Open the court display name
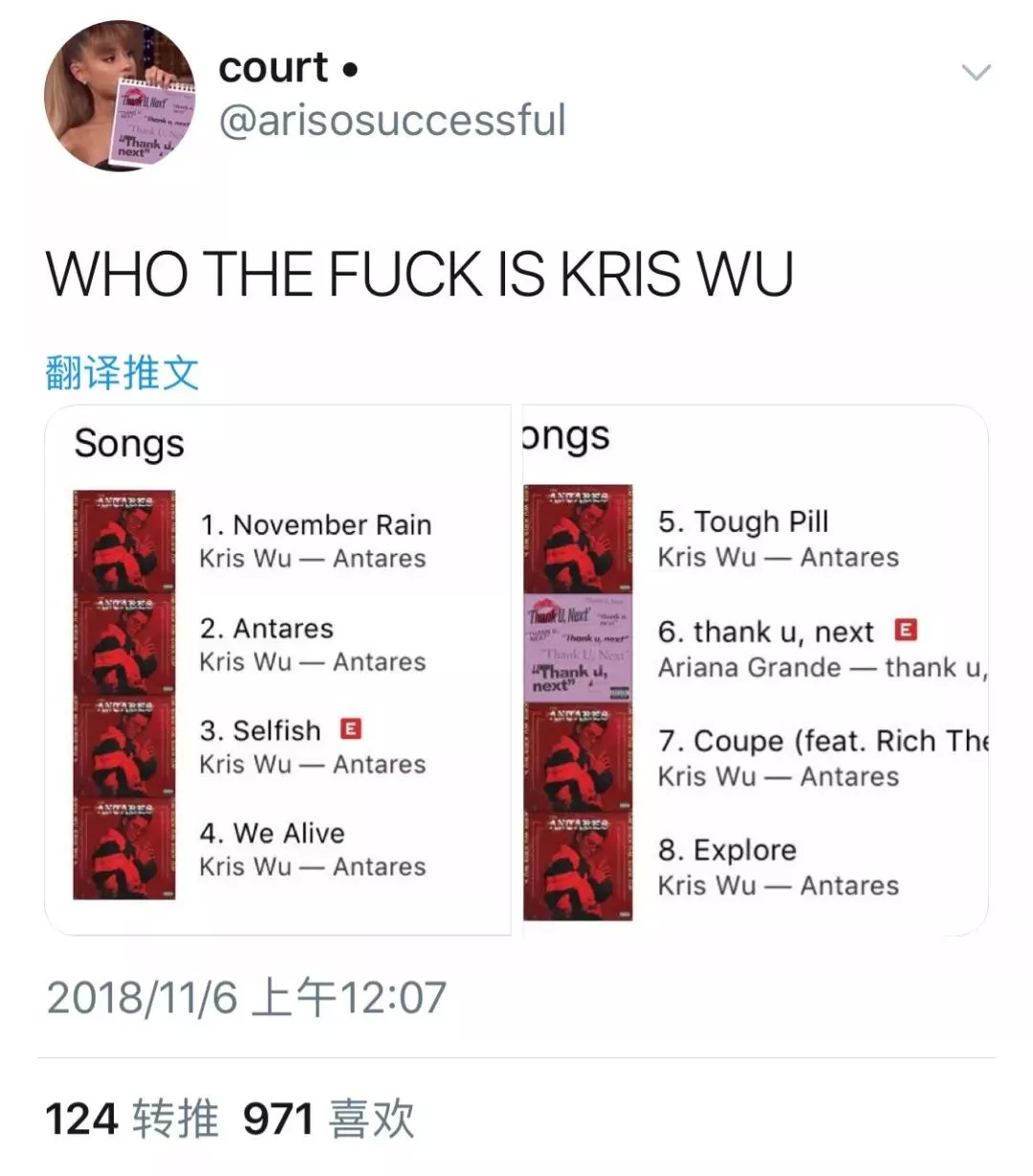Screen dimensions: 1033x1176 289,67
